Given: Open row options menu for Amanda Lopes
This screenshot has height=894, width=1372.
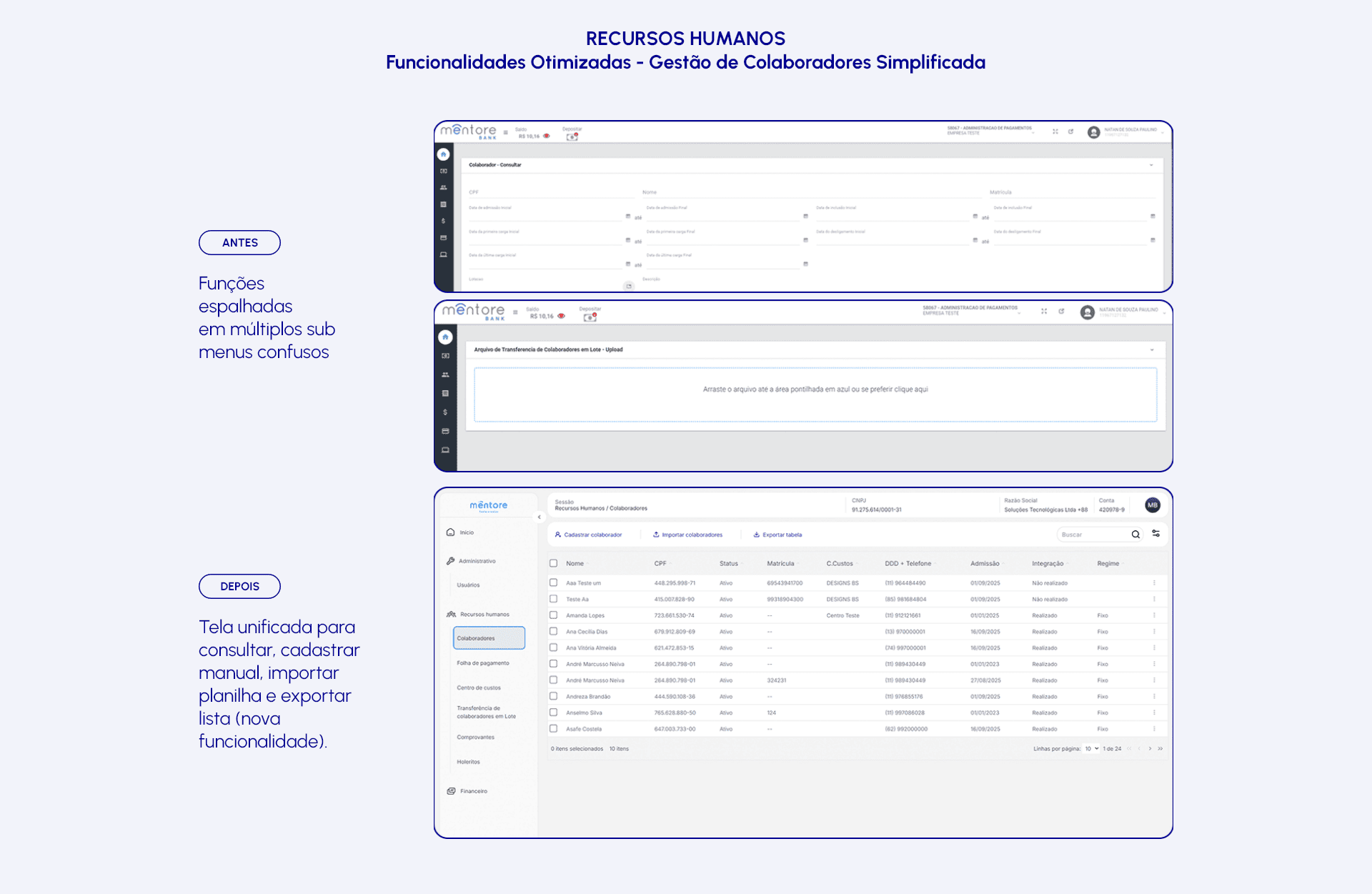Looking at the screenshot, I should [1154, 615].
